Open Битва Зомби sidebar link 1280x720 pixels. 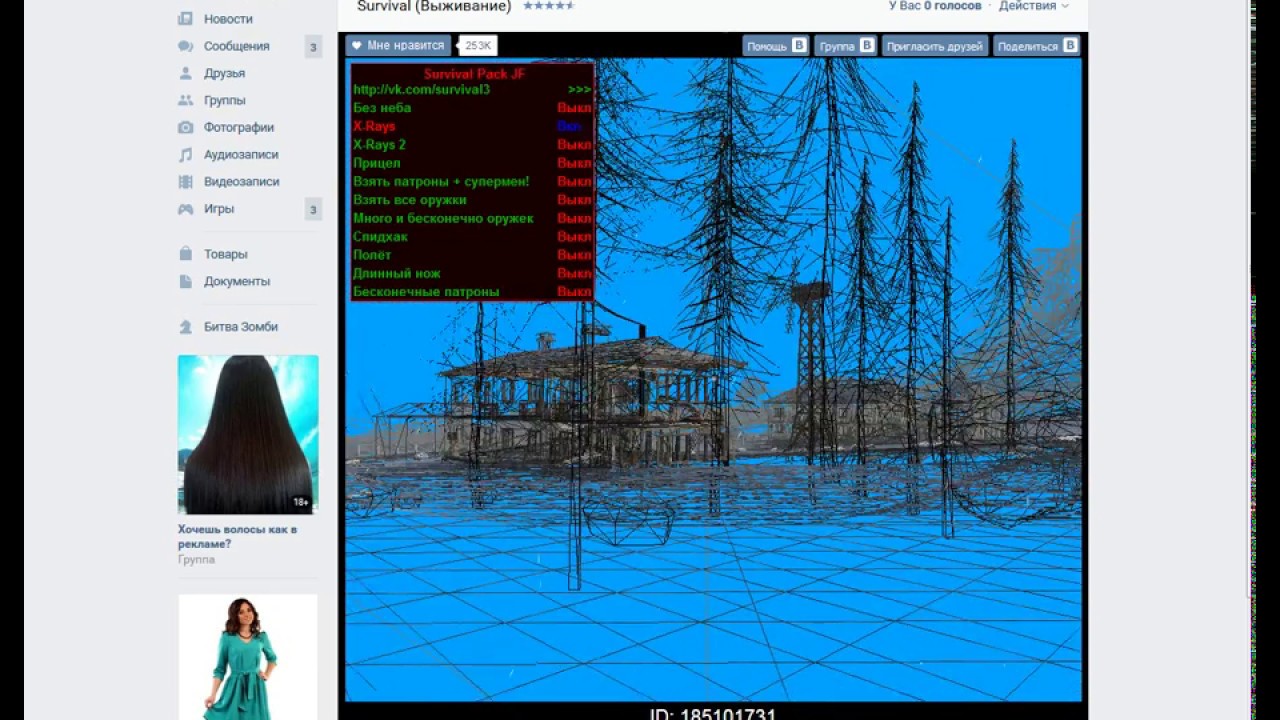[x=241, y=327]
